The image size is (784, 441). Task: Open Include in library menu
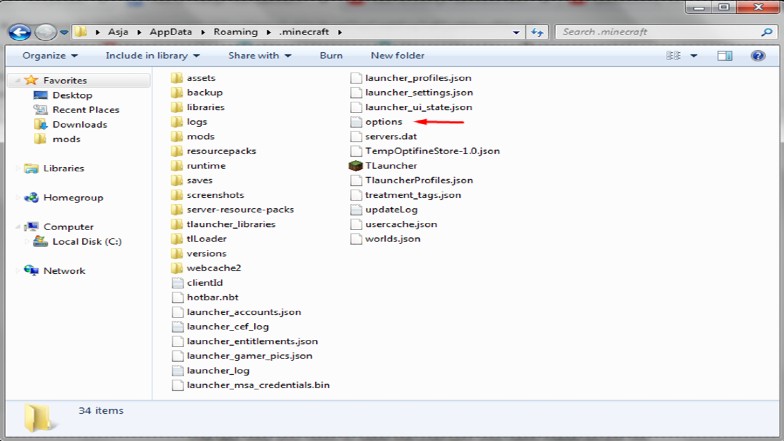[x=152, y=56]
